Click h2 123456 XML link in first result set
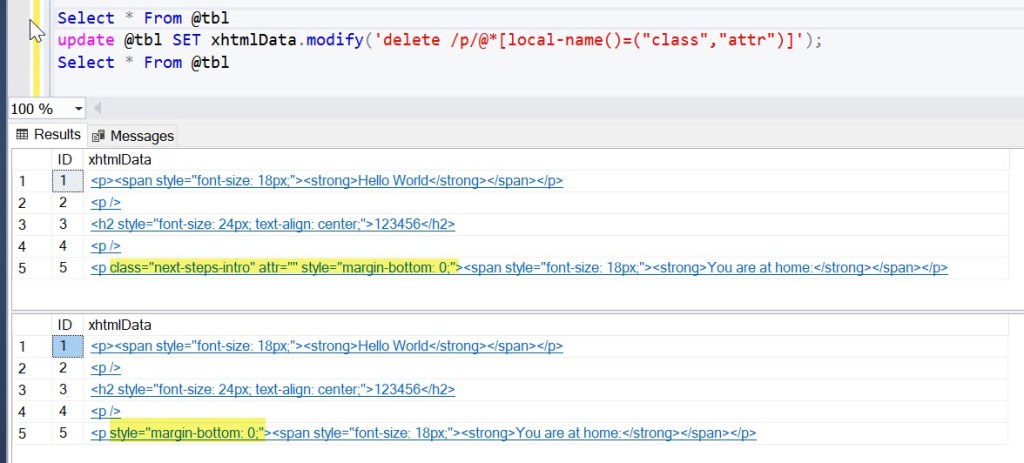 (x=272, y=224)
